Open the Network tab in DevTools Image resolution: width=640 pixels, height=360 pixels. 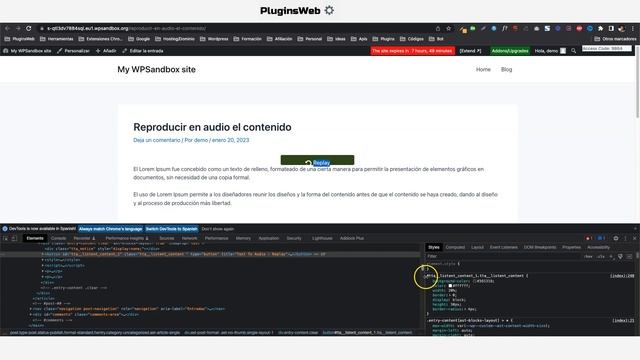click(x=189, y=238)
